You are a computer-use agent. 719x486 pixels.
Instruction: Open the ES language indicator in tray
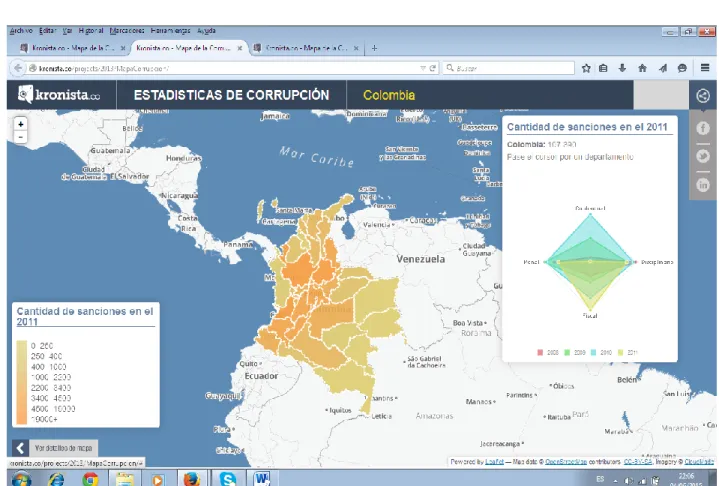(600, 479)
